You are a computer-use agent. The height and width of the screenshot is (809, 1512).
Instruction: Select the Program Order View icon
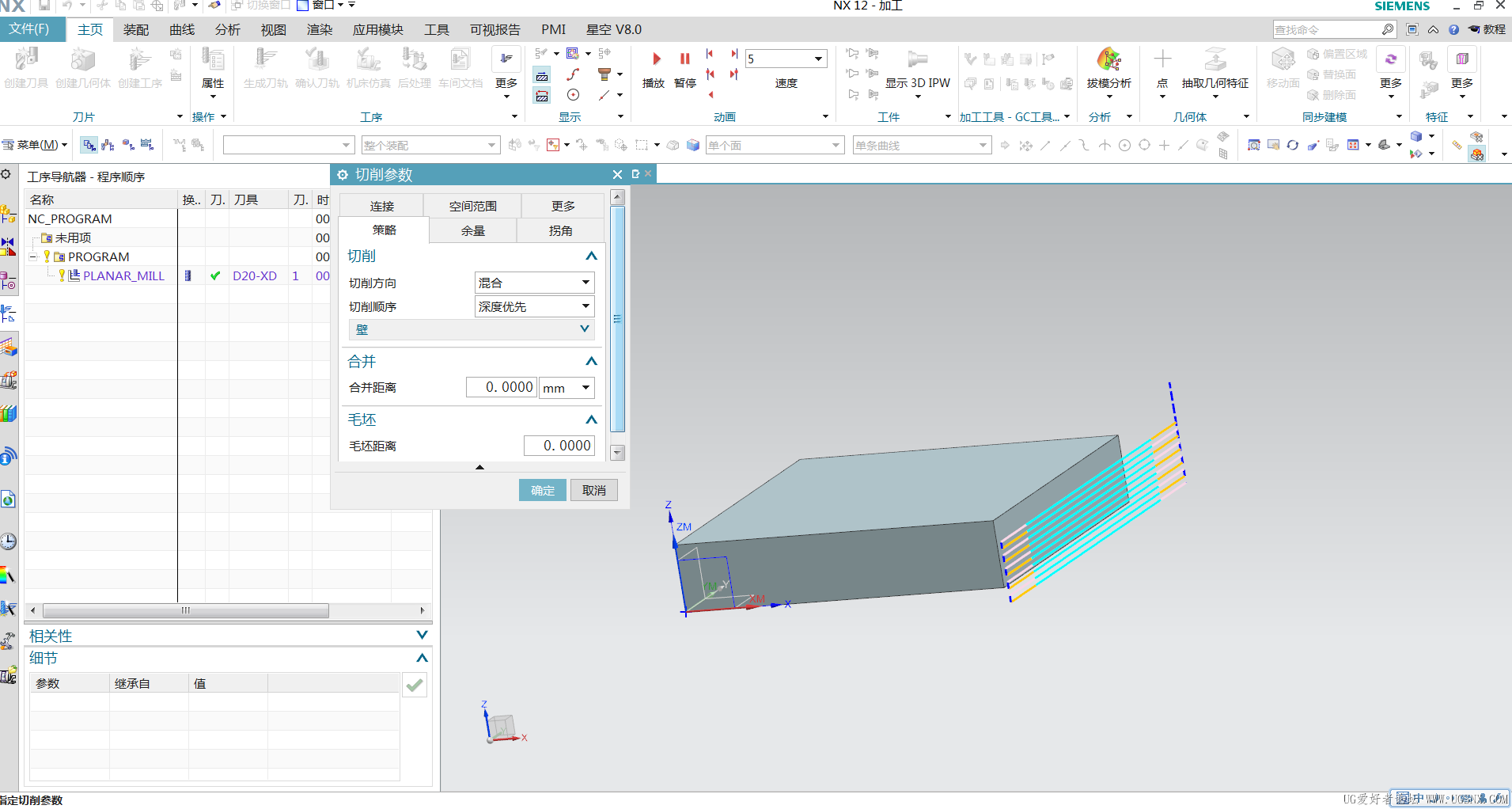(89, 145)
